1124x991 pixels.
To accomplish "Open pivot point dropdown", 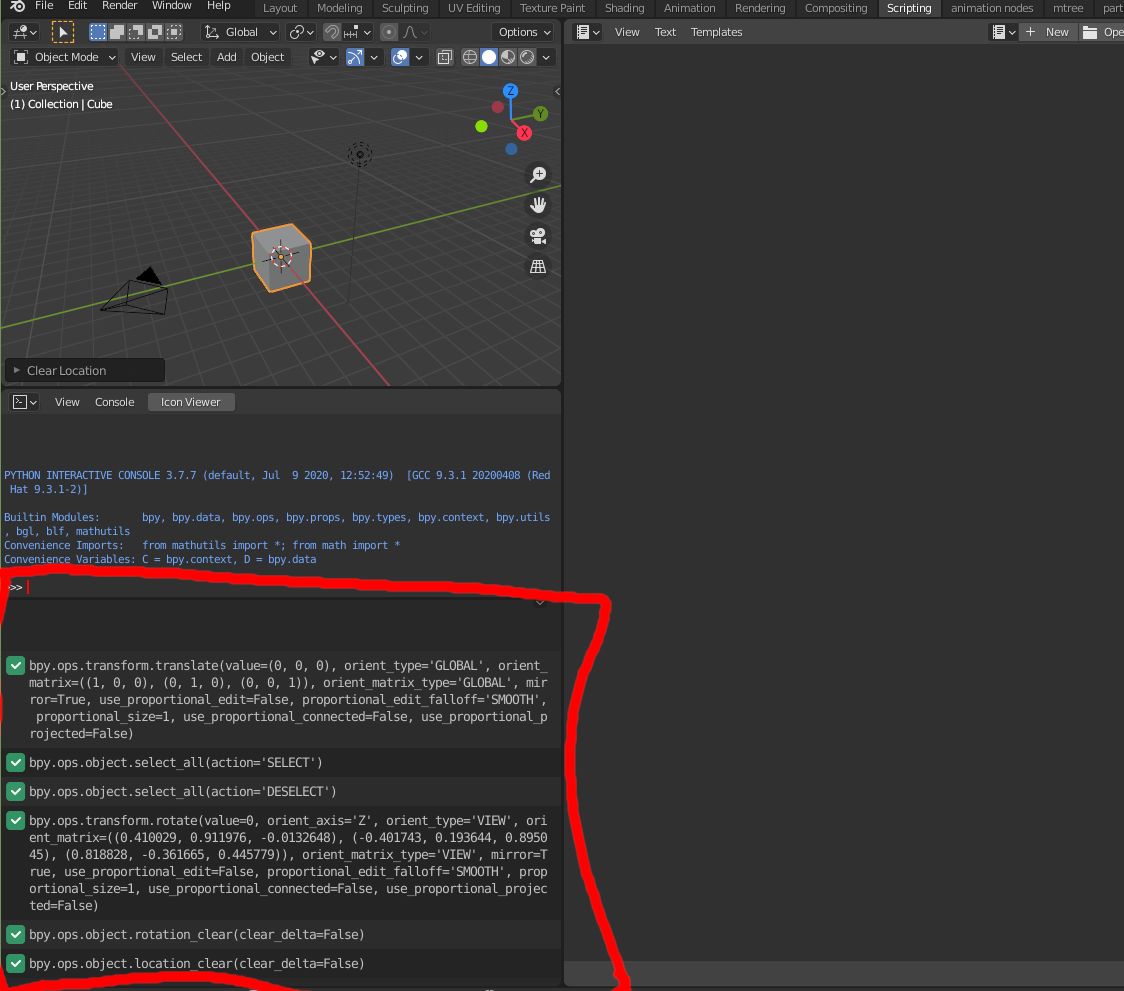I will (301, 32).
